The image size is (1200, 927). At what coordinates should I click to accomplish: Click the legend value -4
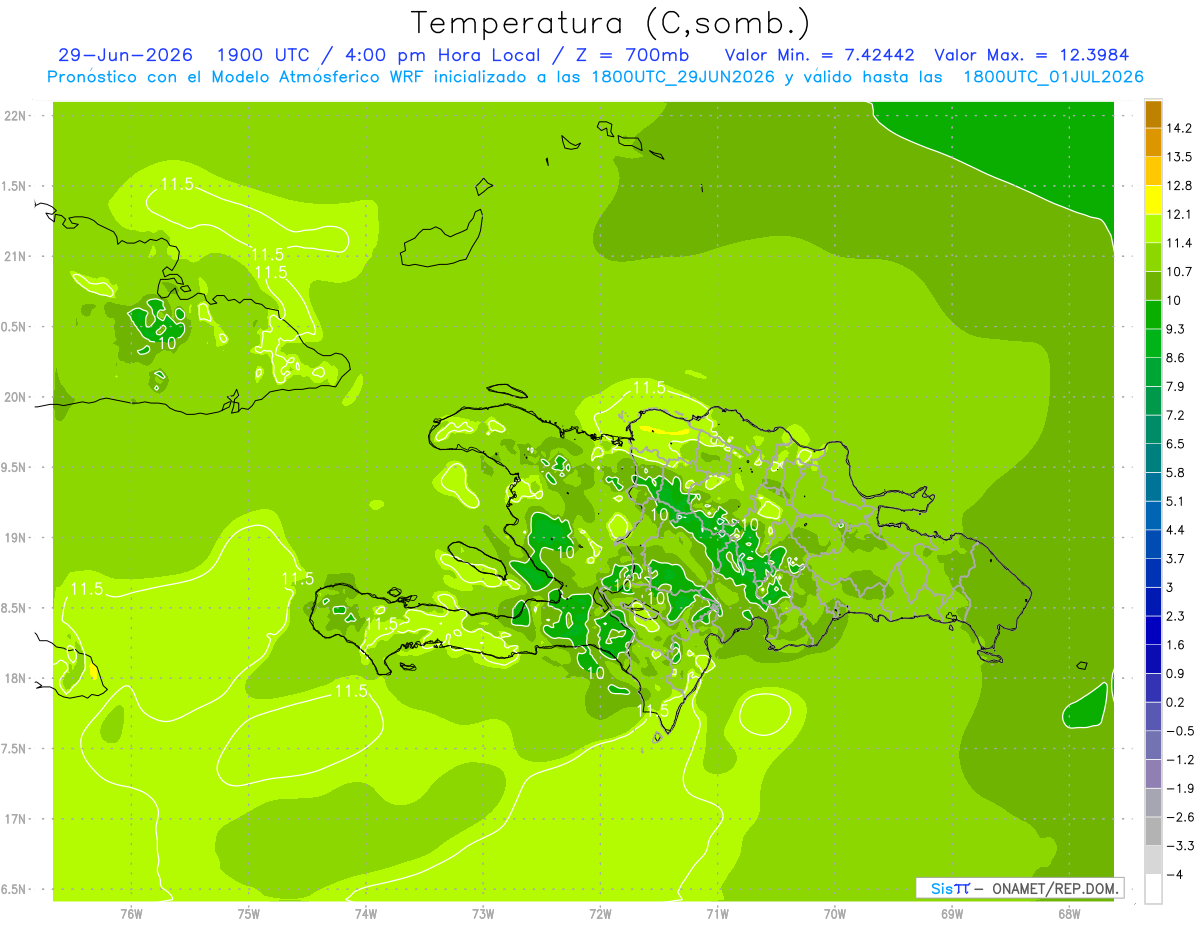coord(1174,875)
